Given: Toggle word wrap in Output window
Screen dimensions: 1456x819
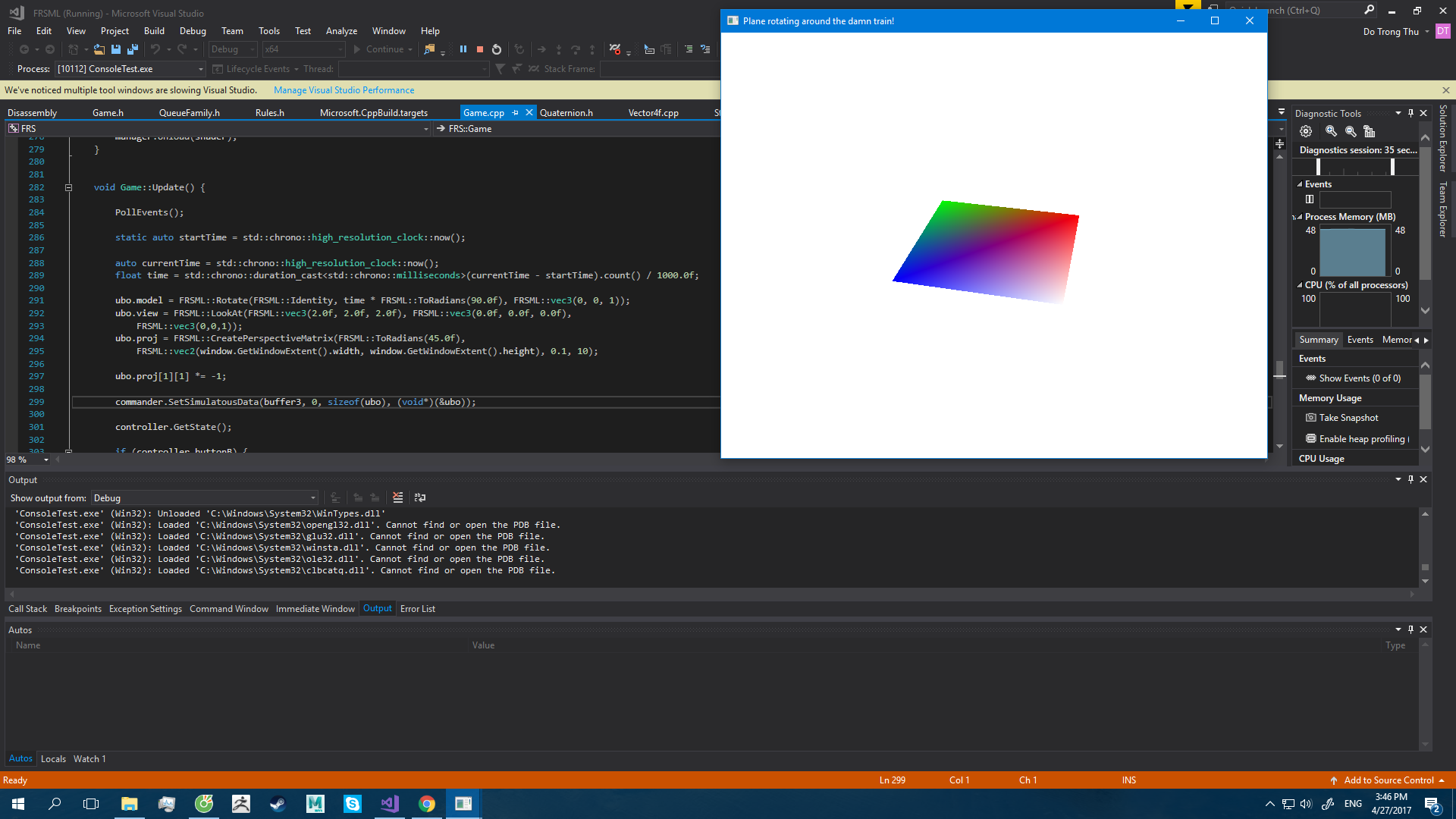Looking at the screenshot, I should point(420,497).
